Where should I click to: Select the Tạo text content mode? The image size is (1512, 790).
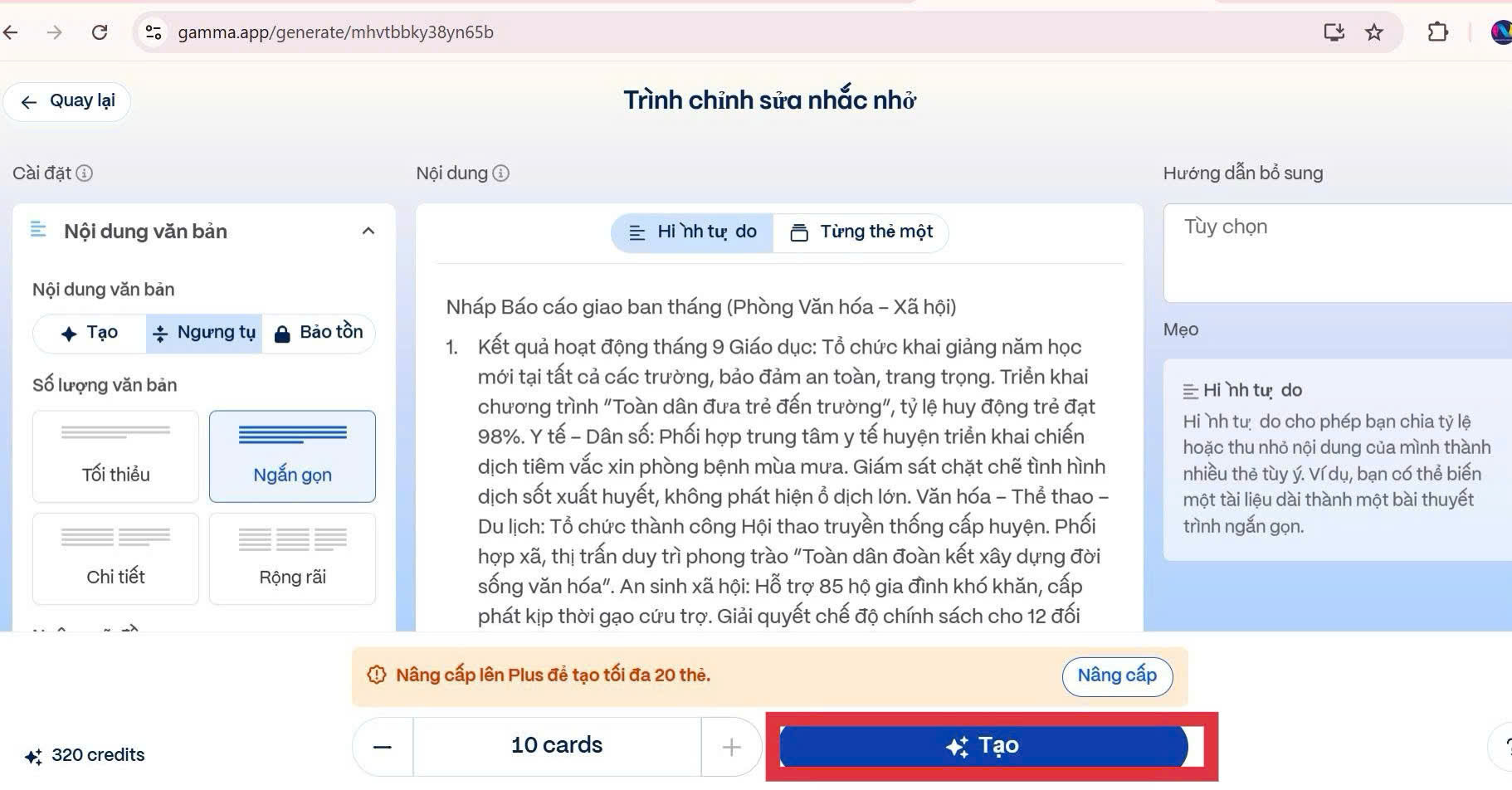point(90,334)
